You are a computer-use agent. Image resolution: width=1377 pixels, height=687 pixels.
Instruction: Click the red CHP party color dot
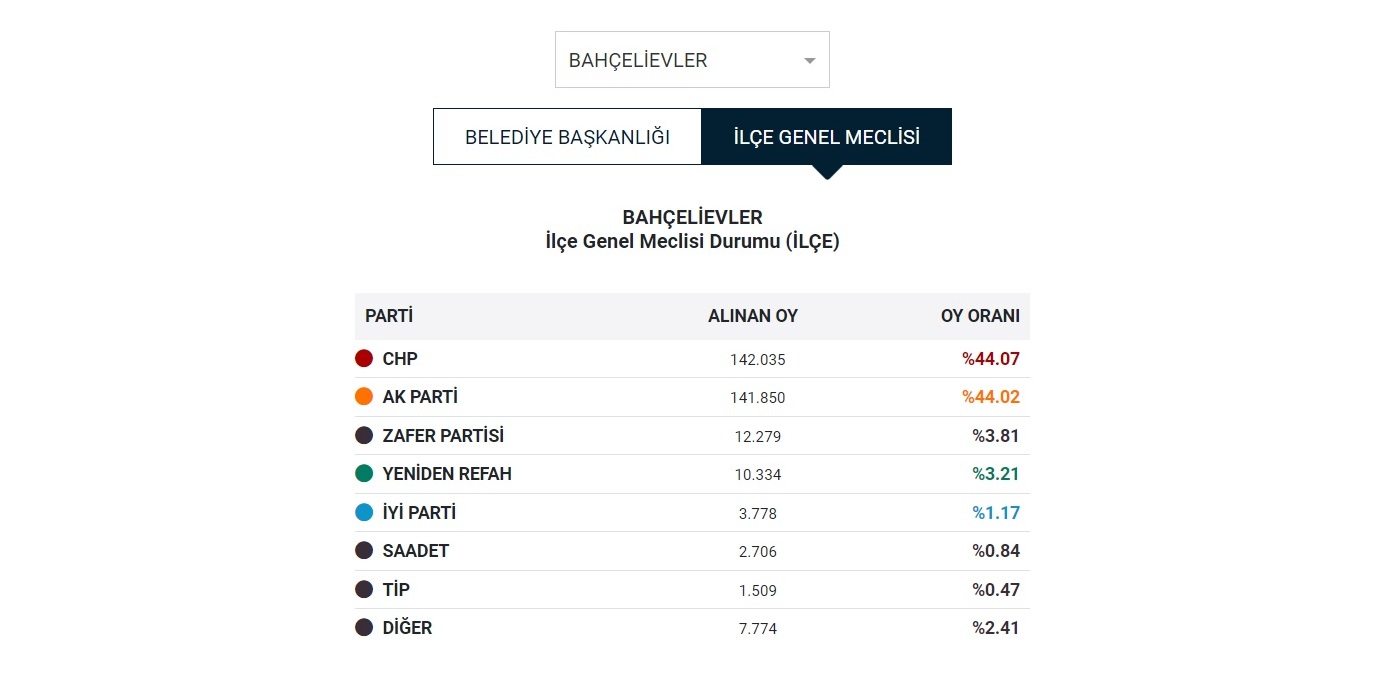point(364,358)
